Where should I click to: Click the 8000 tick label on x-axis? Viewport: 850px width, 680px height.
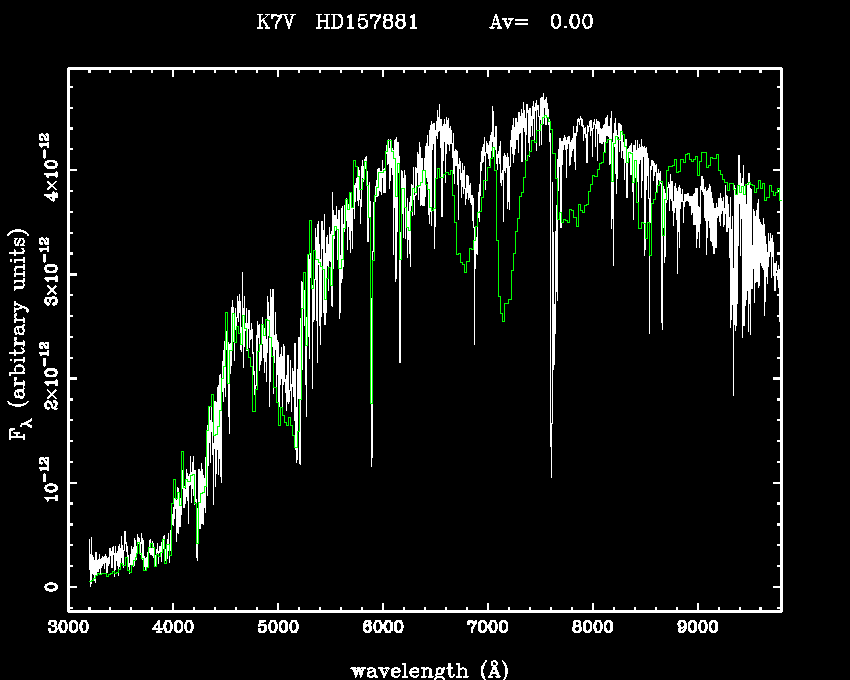[x=593, y=629]
